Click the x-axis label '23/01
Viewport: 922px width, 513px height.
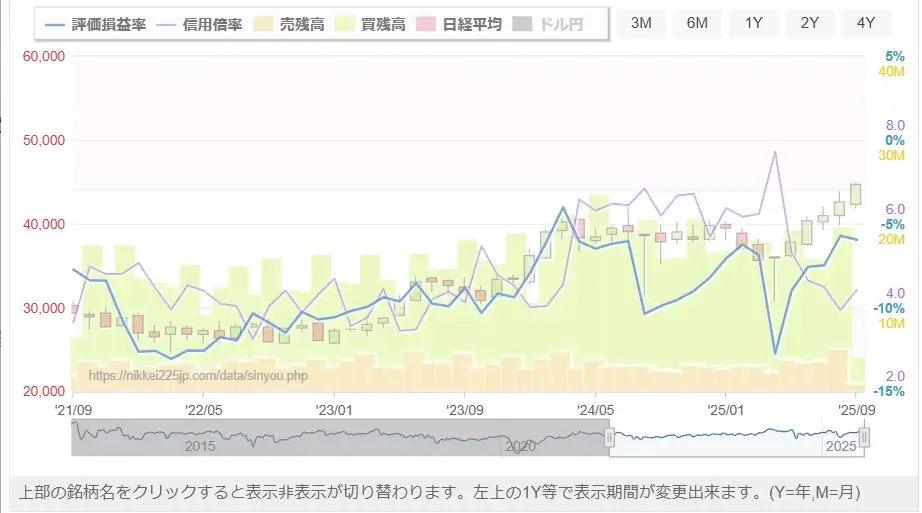point(334,410)
